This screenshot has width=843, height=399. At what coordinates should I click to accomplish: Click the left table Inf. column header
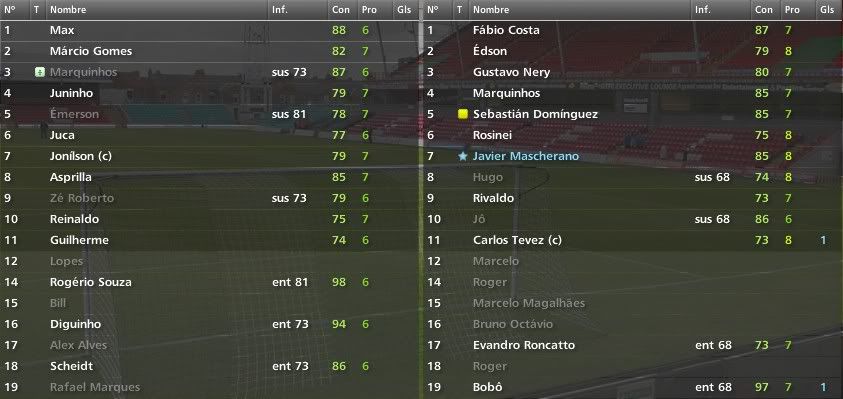[x=280, y=10]
